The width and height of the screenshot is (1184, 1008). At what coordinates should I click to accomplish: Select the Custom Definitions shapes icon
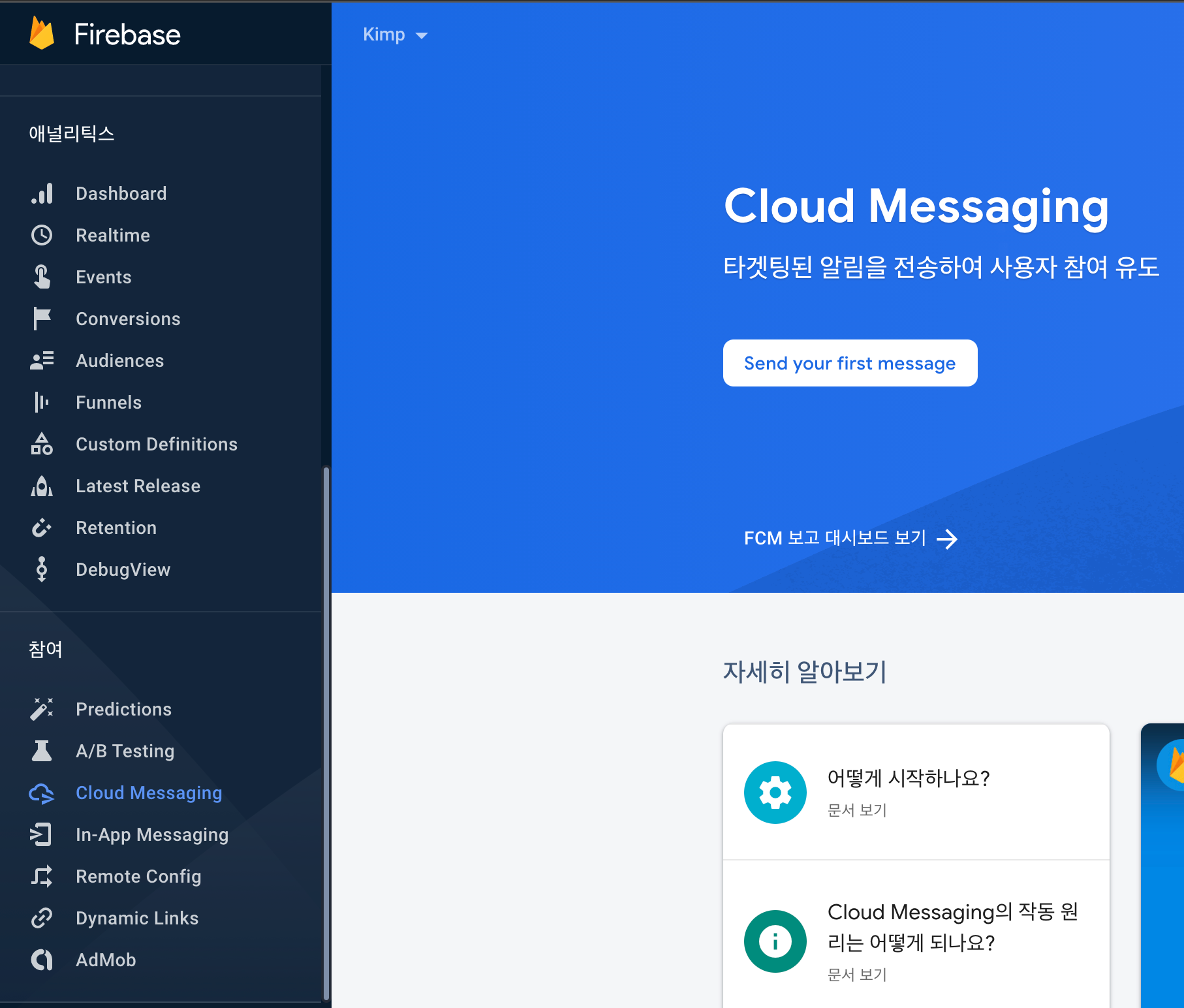42,444
